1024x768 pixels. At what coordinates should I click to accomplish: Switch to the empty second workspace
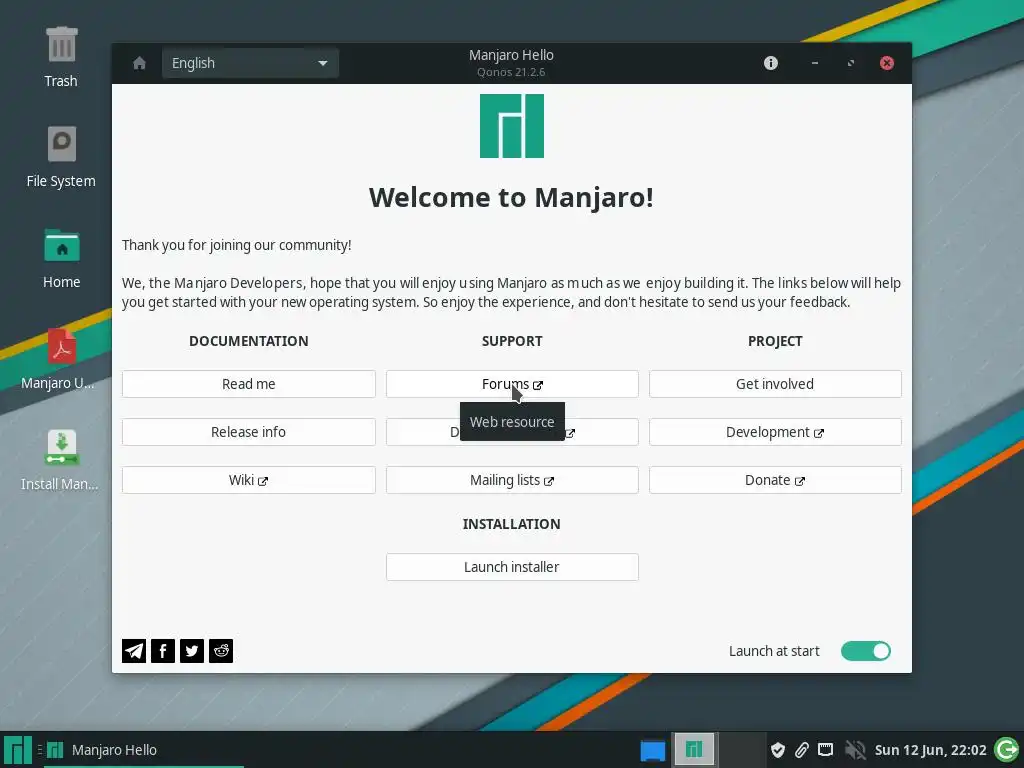(x=741, y=750)
